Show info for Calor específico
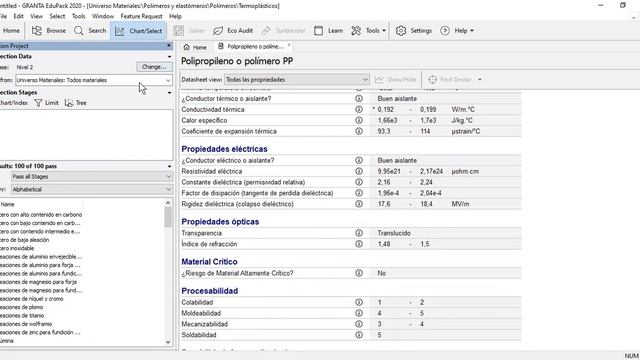The image size is (640, 360). 359,120
